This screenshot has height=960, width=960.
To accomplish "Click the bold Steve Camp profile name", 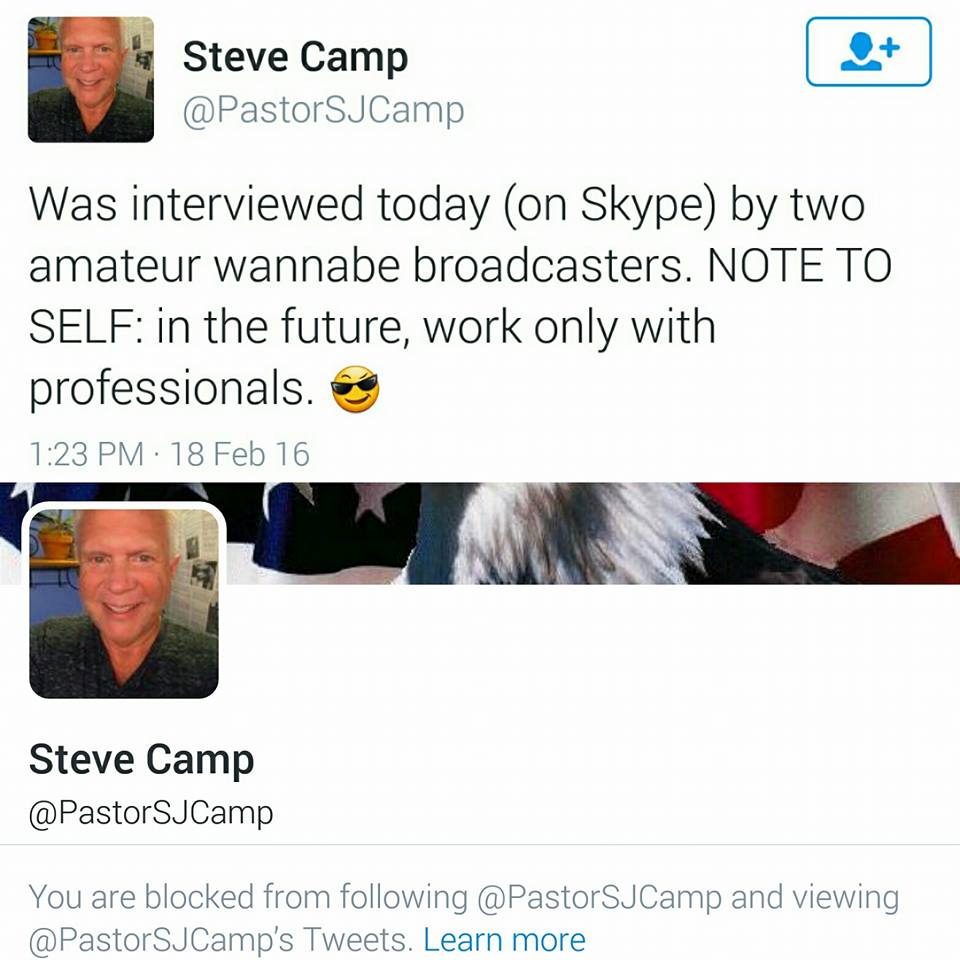I will [141, 760].
